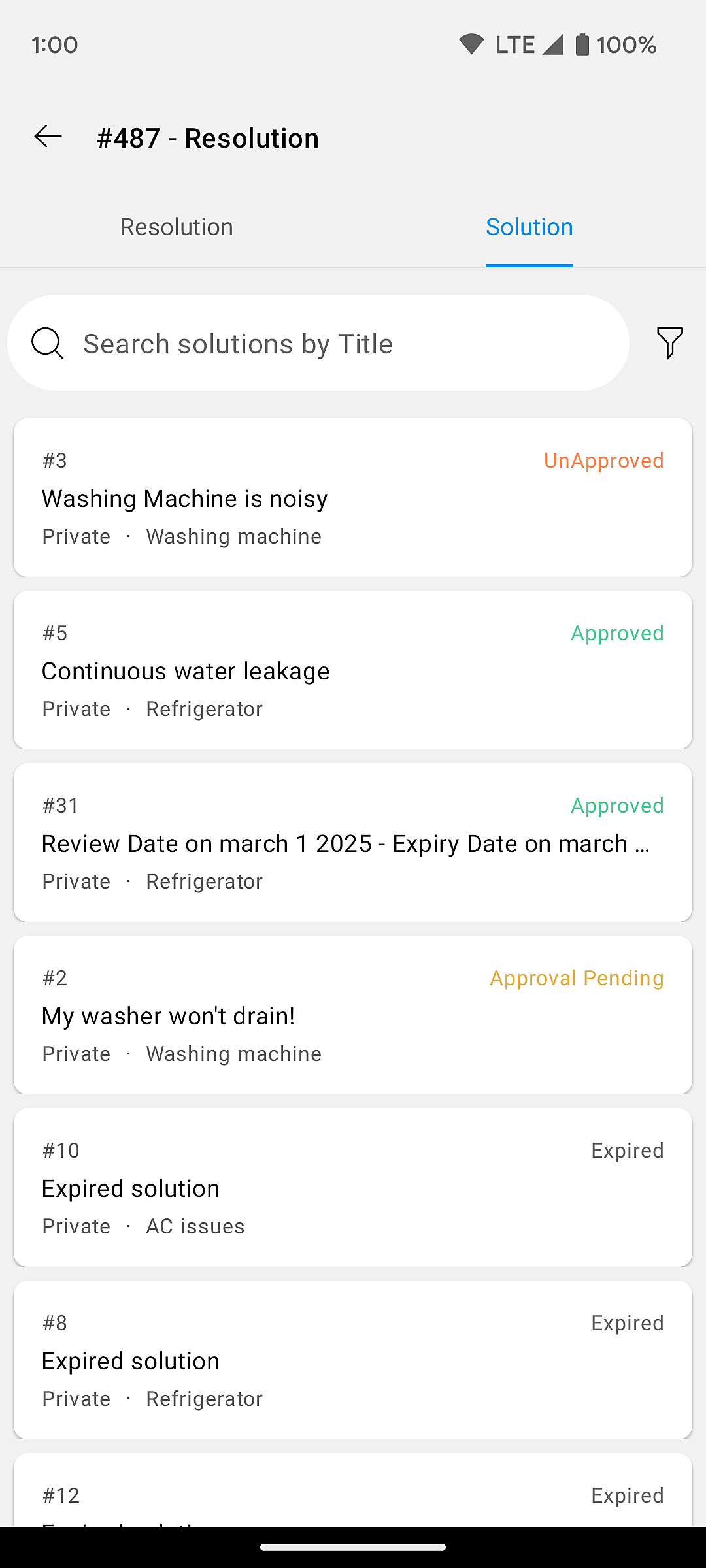Switch to the Resolution tab

pos(176,227)
